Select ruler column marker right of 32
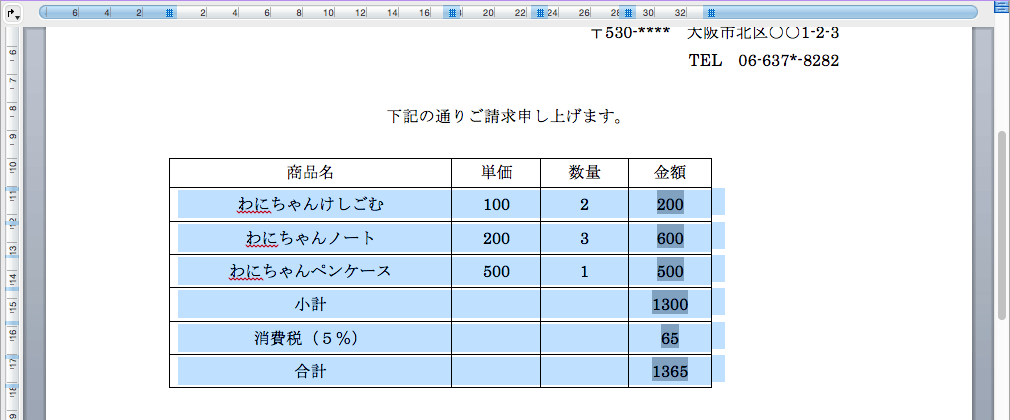 [710, 12]
